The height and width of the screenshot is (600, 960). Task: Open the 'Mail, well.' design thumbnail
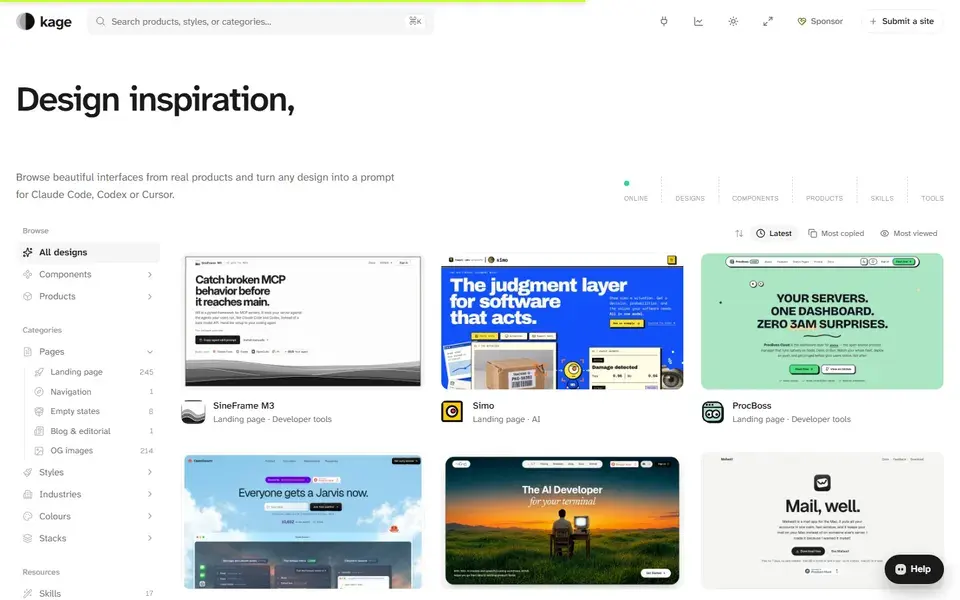pyautogui.click(x=822, y=522)
